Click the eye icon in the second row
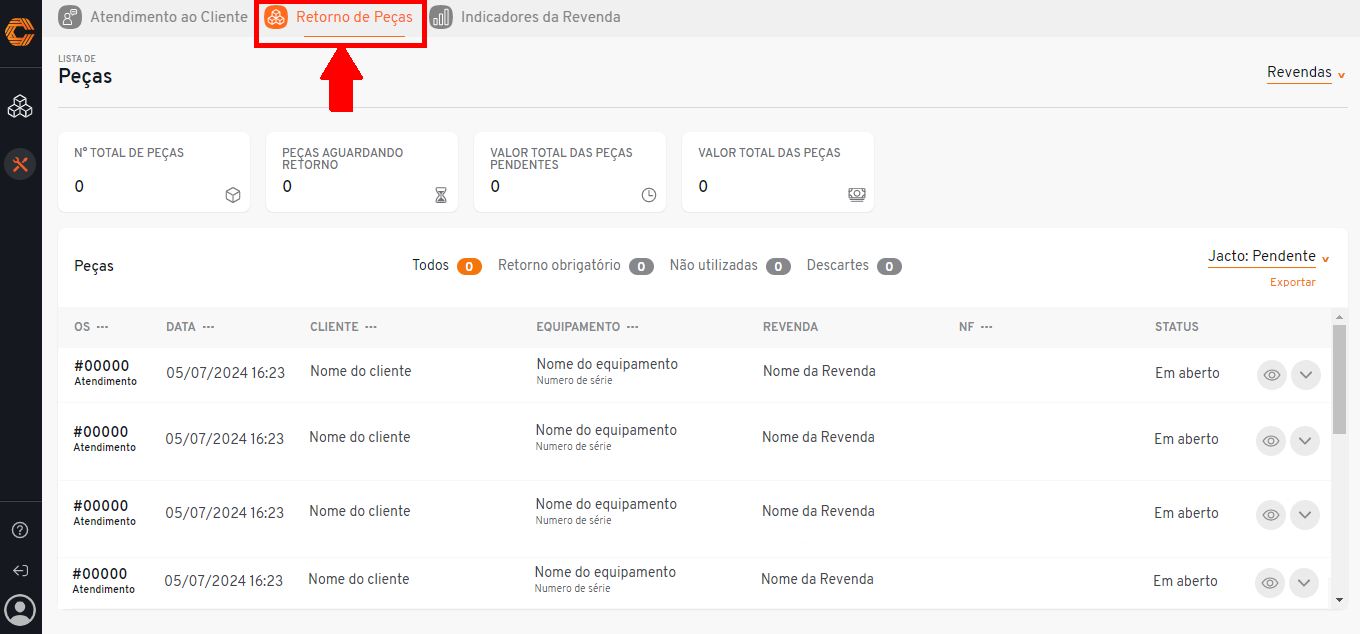This screenshot has height=634, width=1360. click(x=1271, y=441)
